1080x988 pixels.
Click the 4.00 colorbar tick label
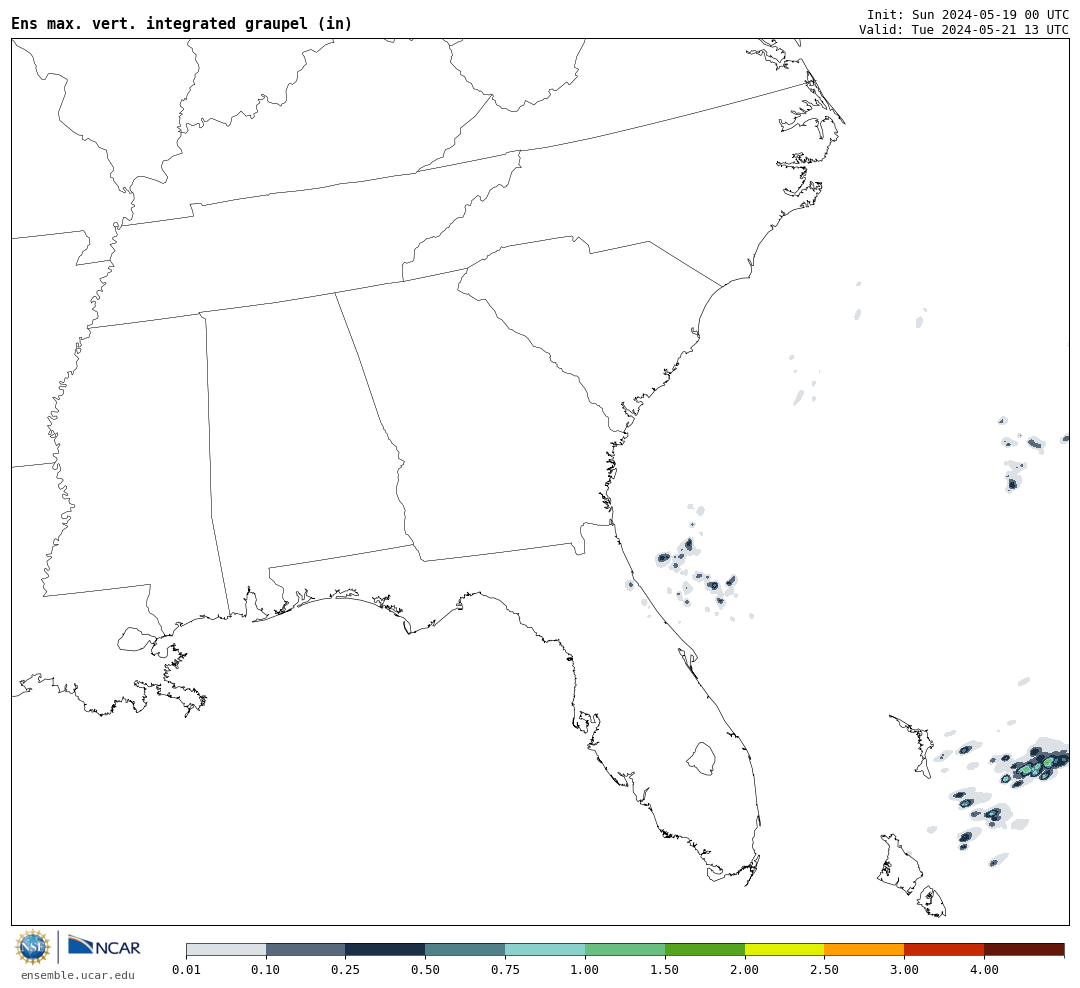[984, 969]
